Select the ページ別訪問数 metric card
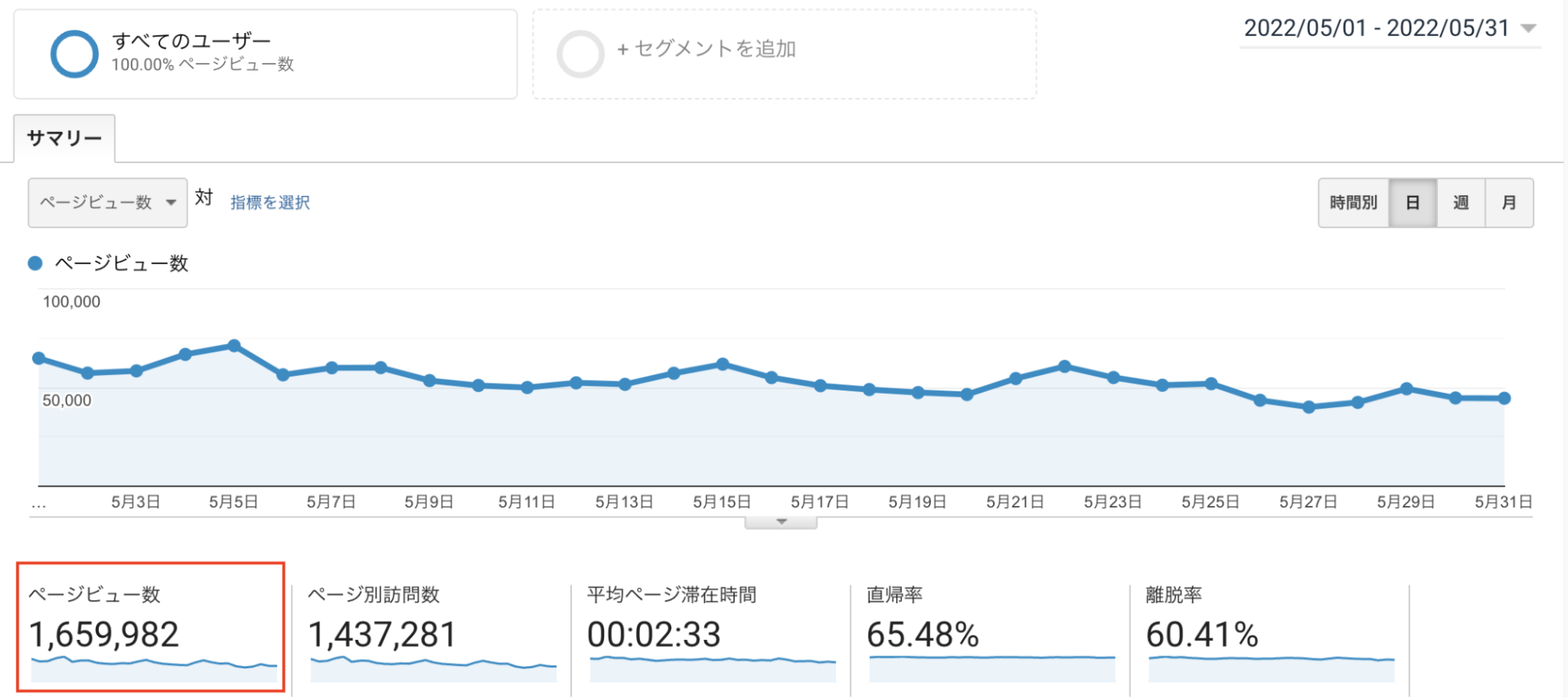 coord(431,639)
